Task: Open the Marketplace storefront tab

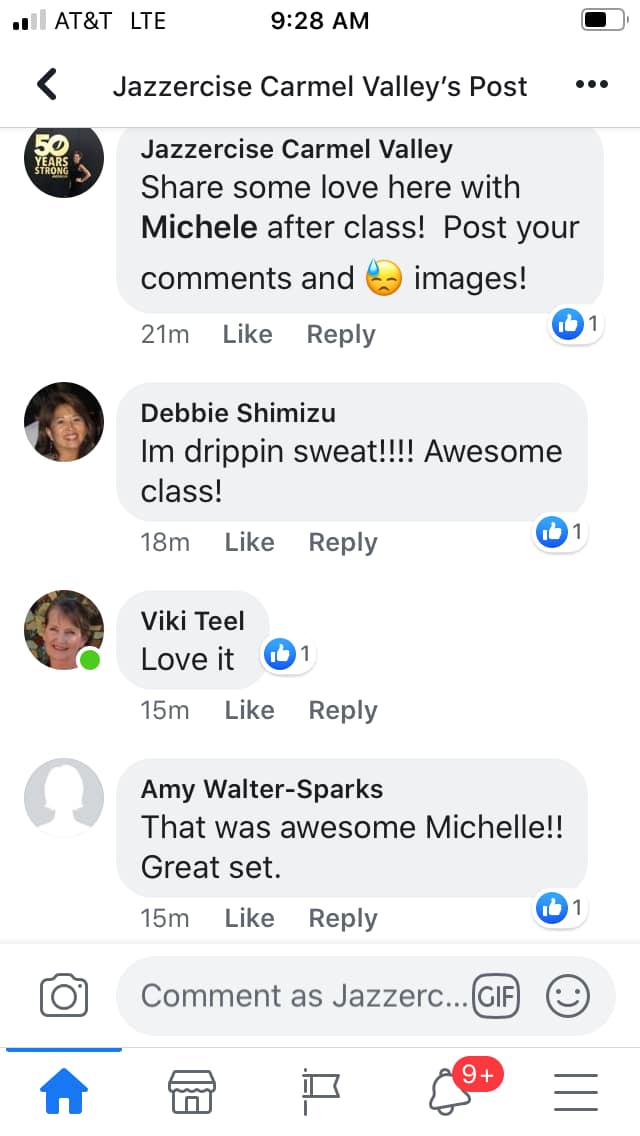Action: coord(192,1091)
